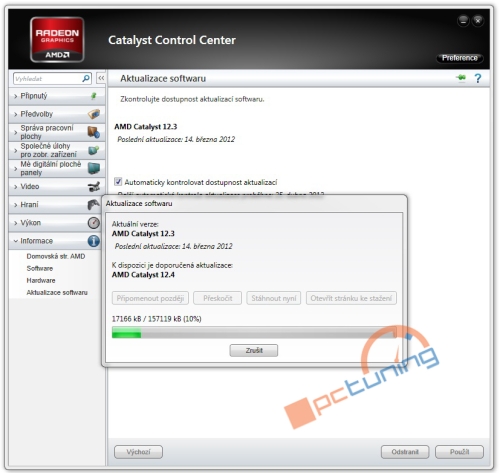Image resolution: width=500 pixels, height=473 pixels.
Task: Open the Preference menu
Action: click(460, 58)
